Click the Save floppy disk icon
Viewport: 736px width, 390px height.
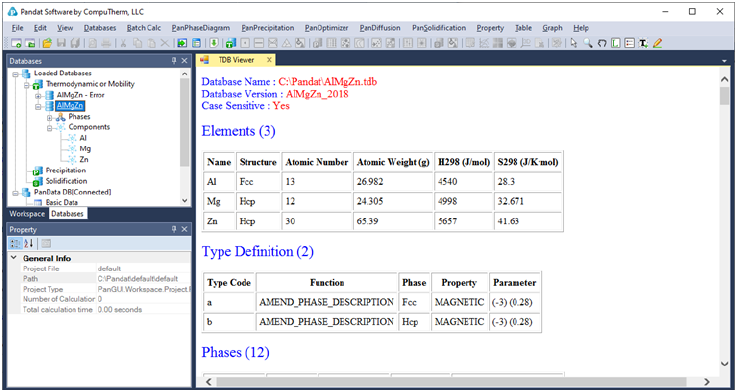[x=61, y=43]
